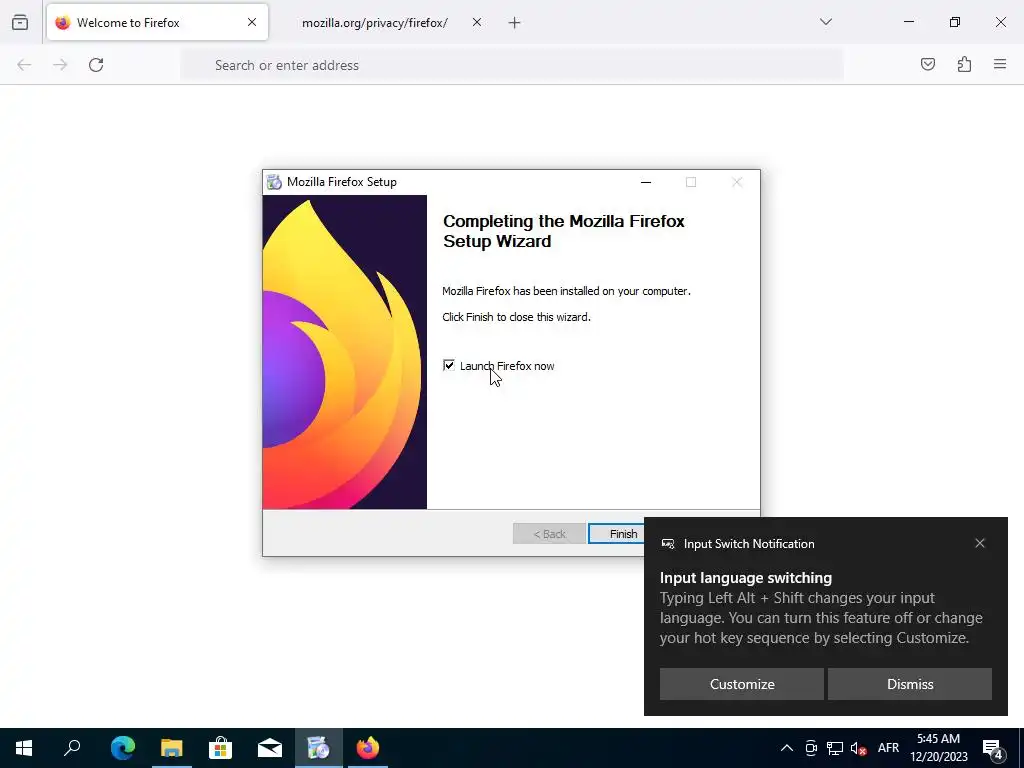Select Firefox browser icon in taskbar

pyautogui.click(x=368, y=748)
